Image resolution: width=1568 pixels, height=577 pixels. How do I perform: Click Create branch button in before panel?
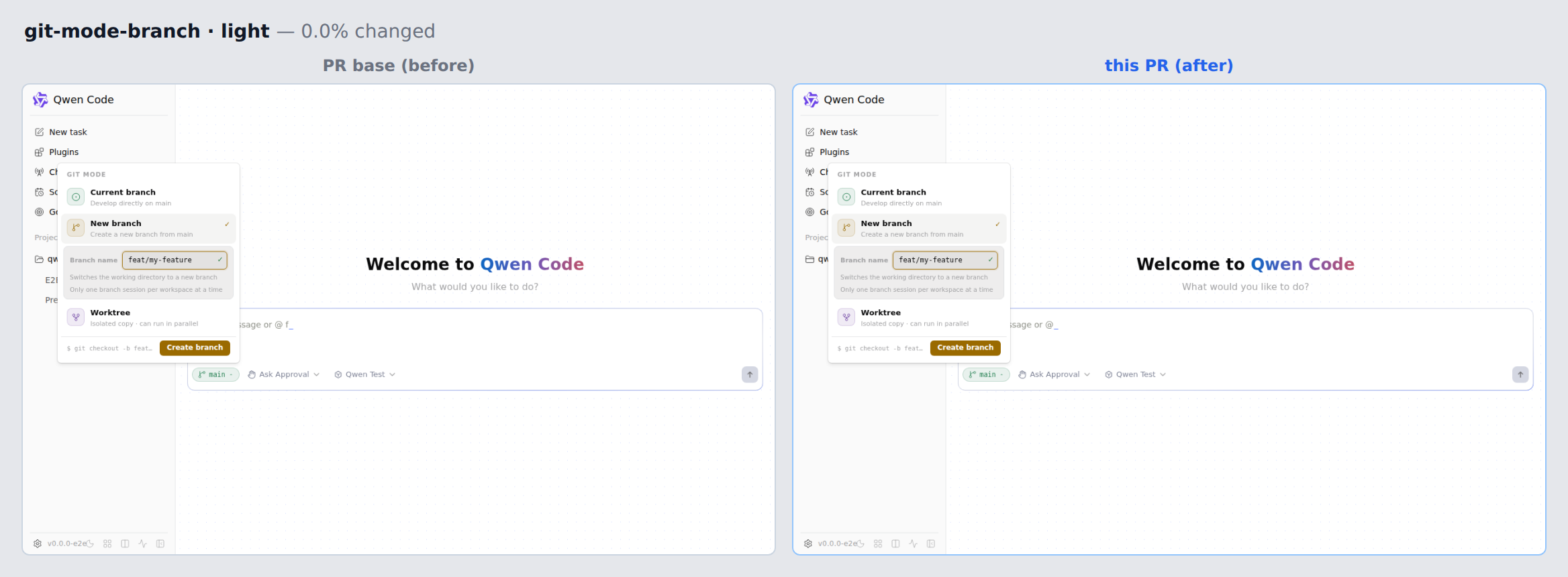pyautogui.click(x=195, y=348)
